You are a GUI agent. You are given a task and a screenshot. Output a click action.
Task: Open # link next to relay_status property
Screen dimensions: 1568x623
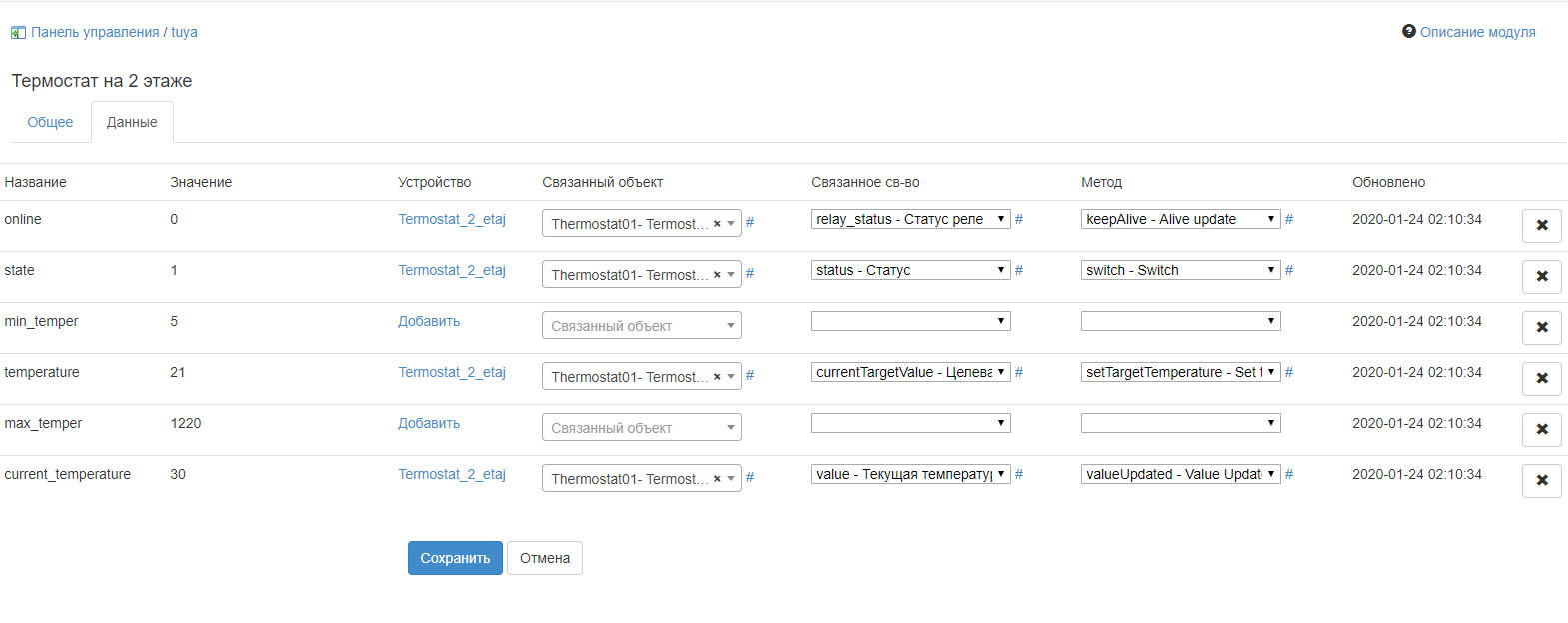click(x=1019, y=219)
